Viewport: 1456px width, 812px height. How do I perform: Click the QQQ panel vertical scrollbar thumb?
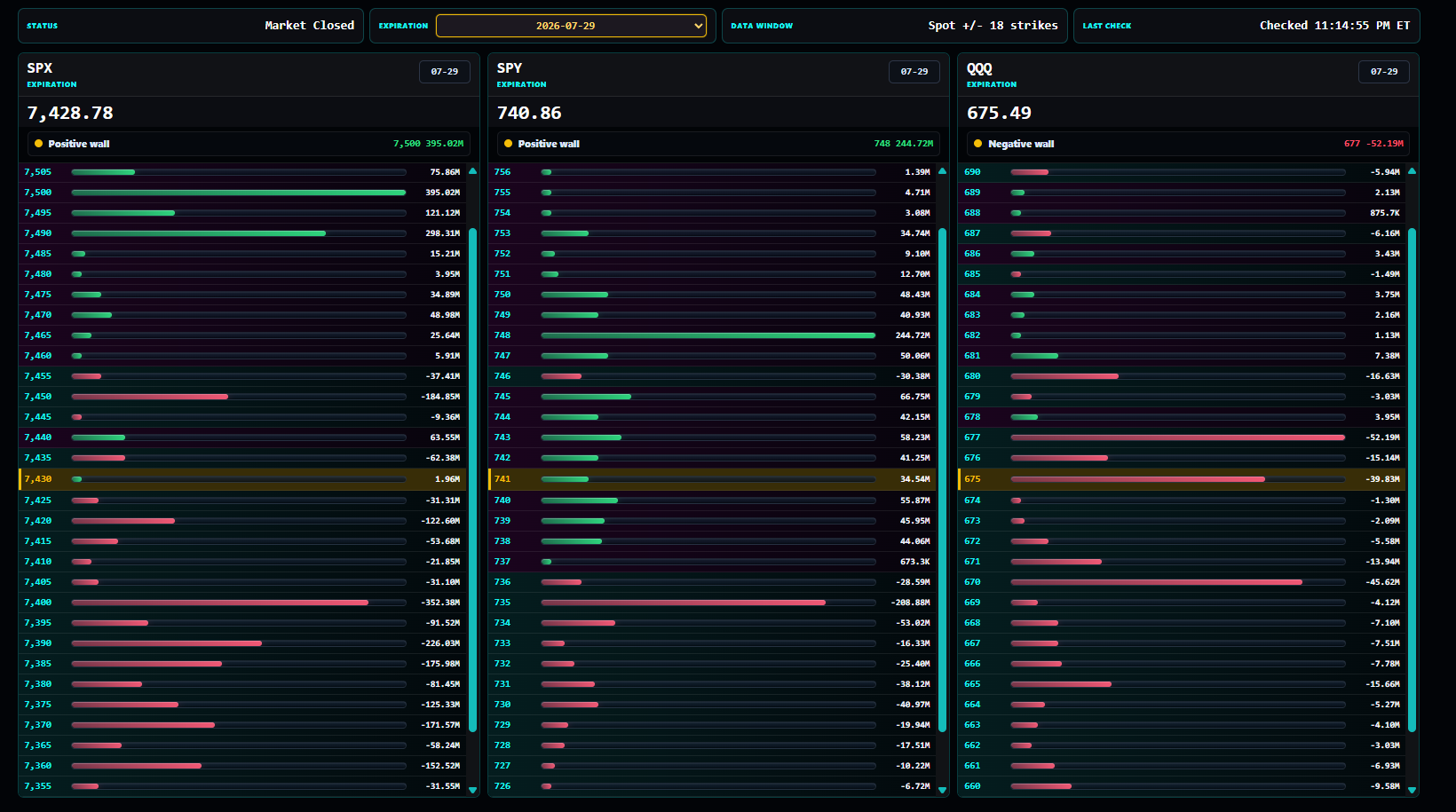1412,480
